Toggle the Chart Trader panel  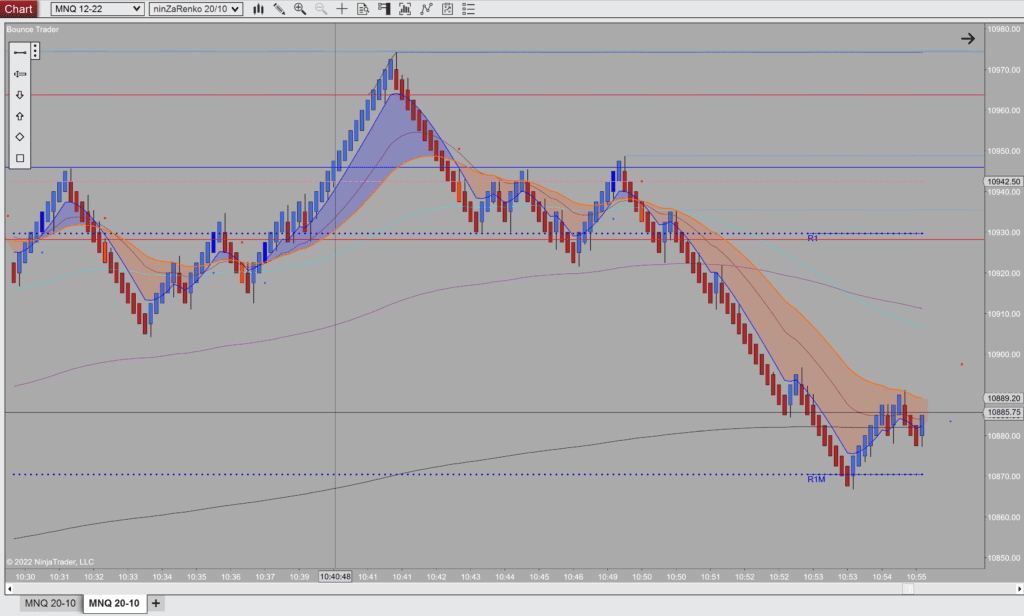click(383, 9)
